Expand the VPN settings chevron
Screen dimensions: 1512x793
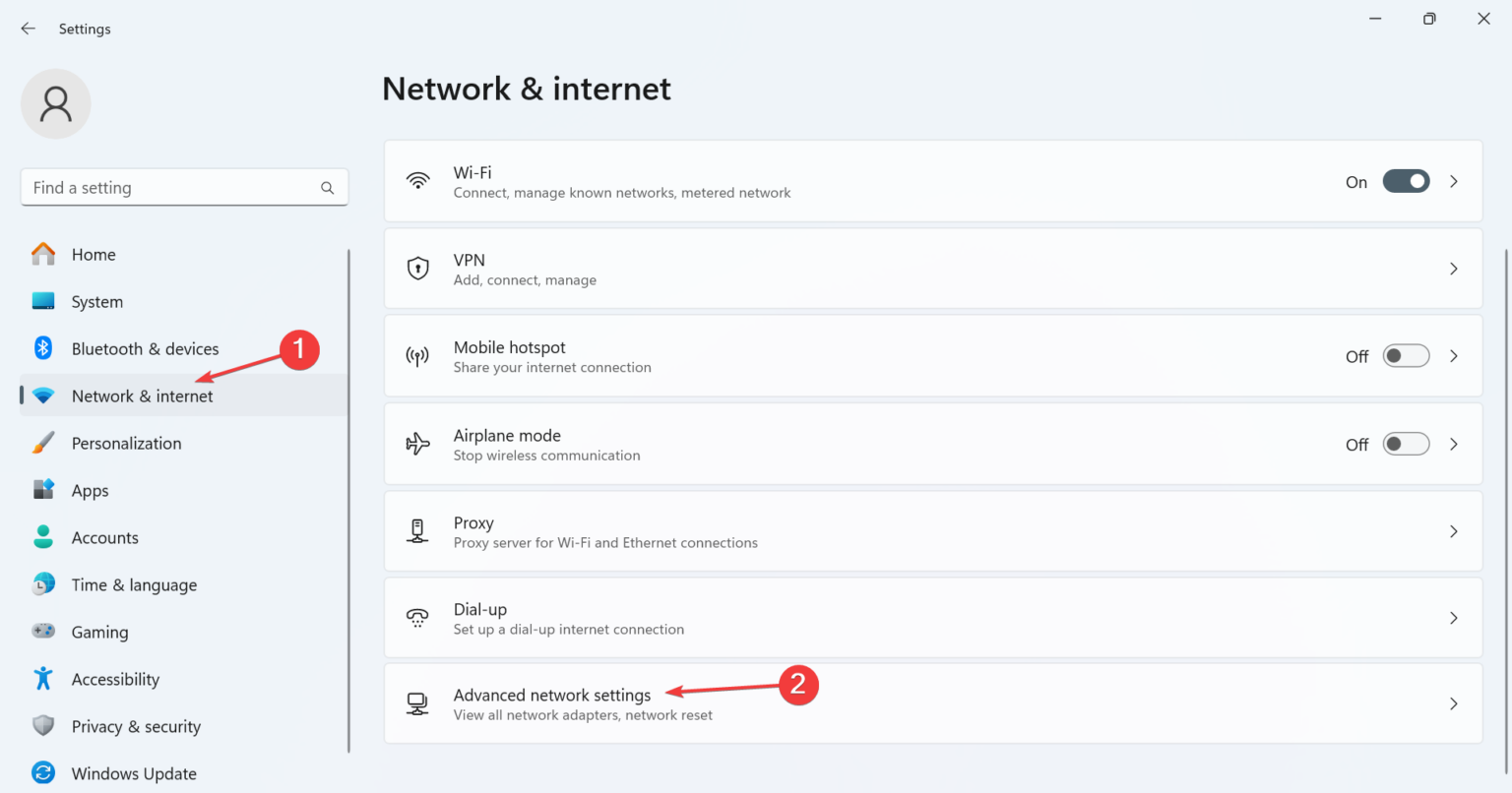pos(1454,268)
